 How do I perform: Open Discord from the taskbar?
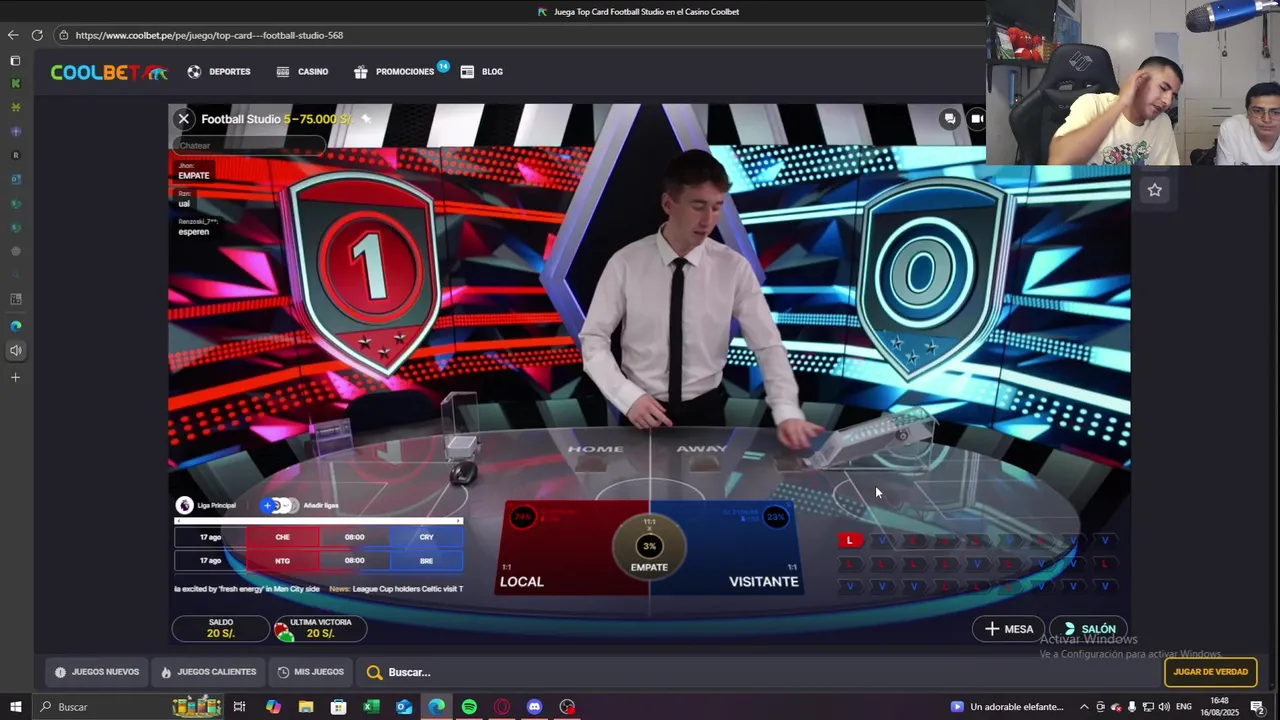[534, 707]
